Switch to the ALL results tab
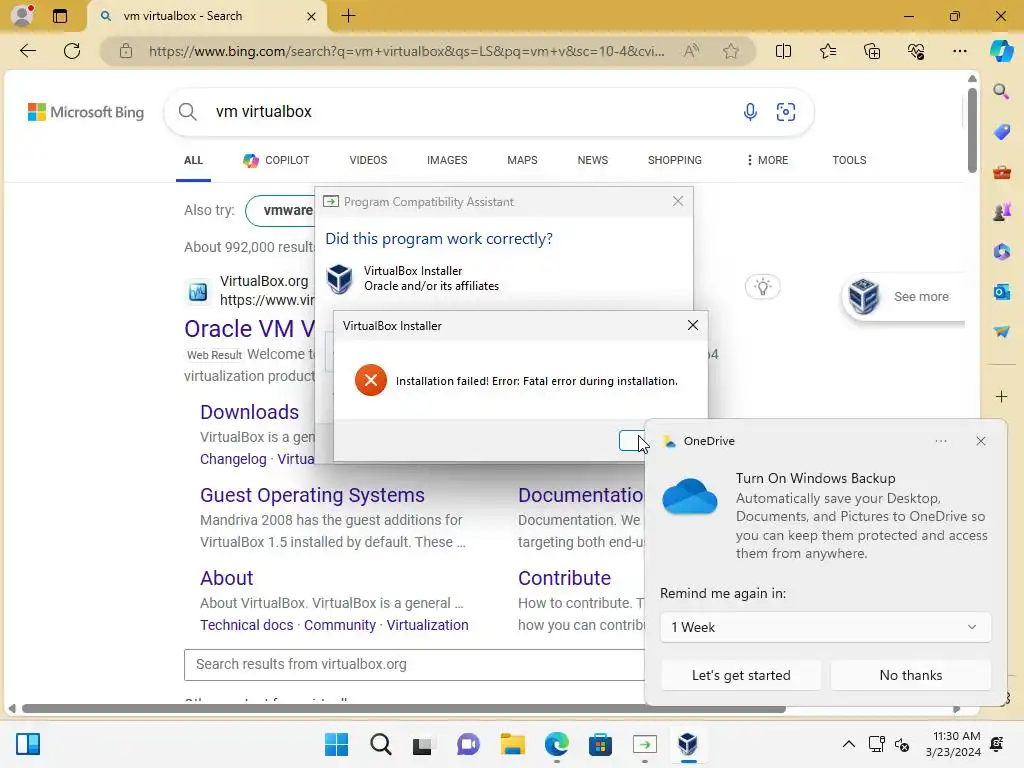 (193, 160)
